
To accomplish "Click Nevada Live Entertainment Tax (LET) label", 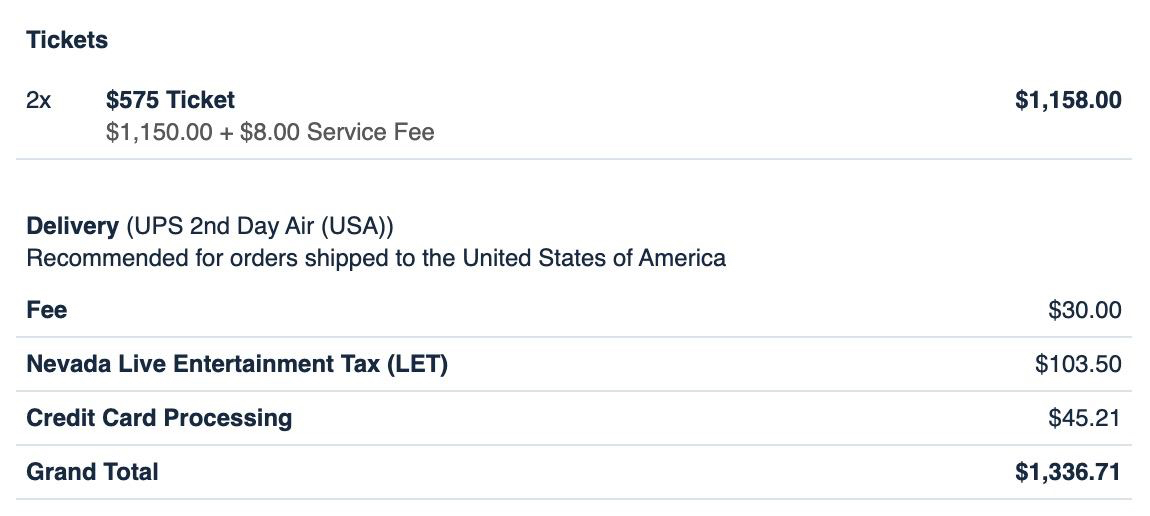I will pyautogui.click(x=237, y=364).
